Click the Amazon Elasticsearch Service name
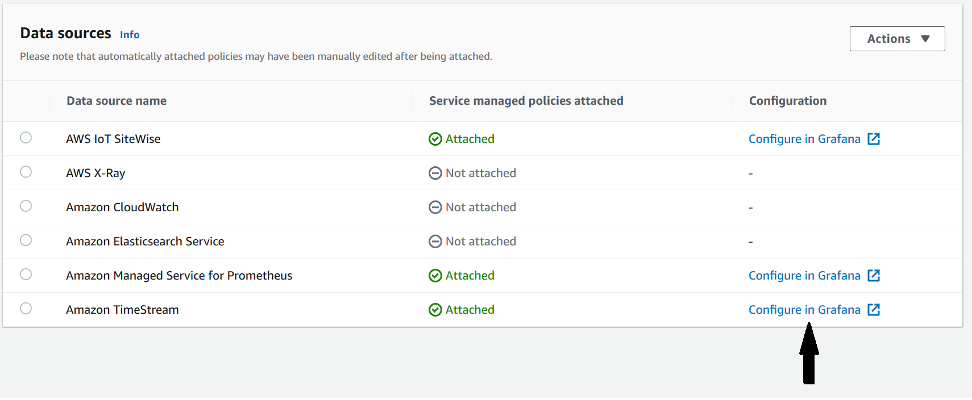Screen dimensions: 972x400 pos(145,241)
